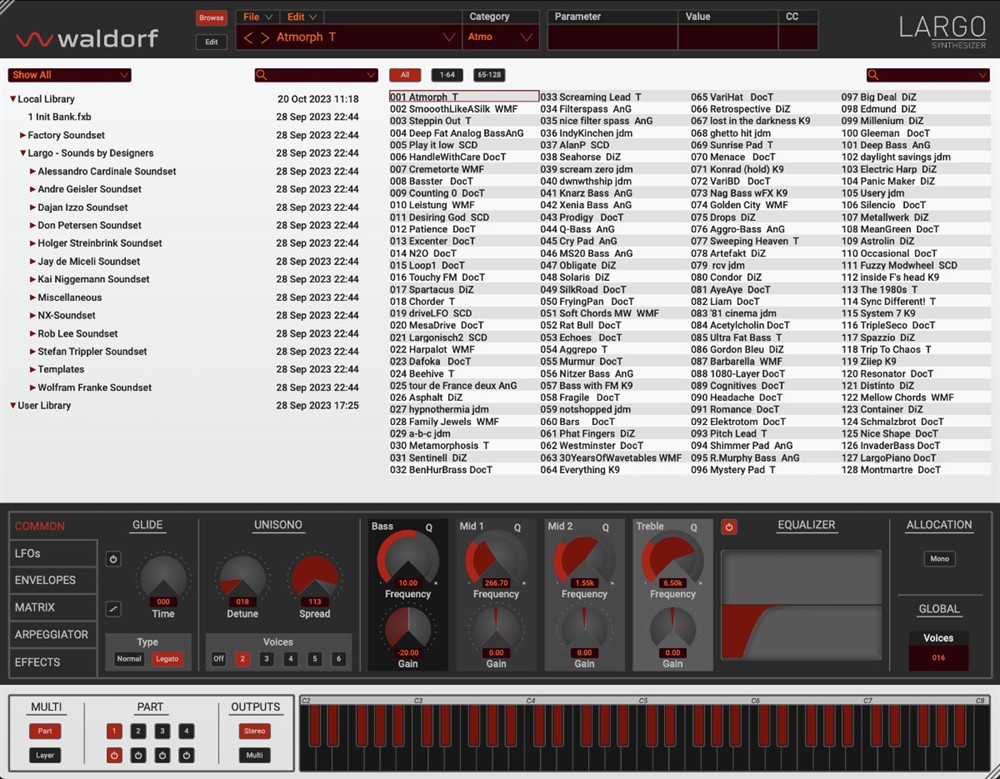Open the Show All filter dropdown
Viewport: 1000px width, 779px height.
(69, 75)
